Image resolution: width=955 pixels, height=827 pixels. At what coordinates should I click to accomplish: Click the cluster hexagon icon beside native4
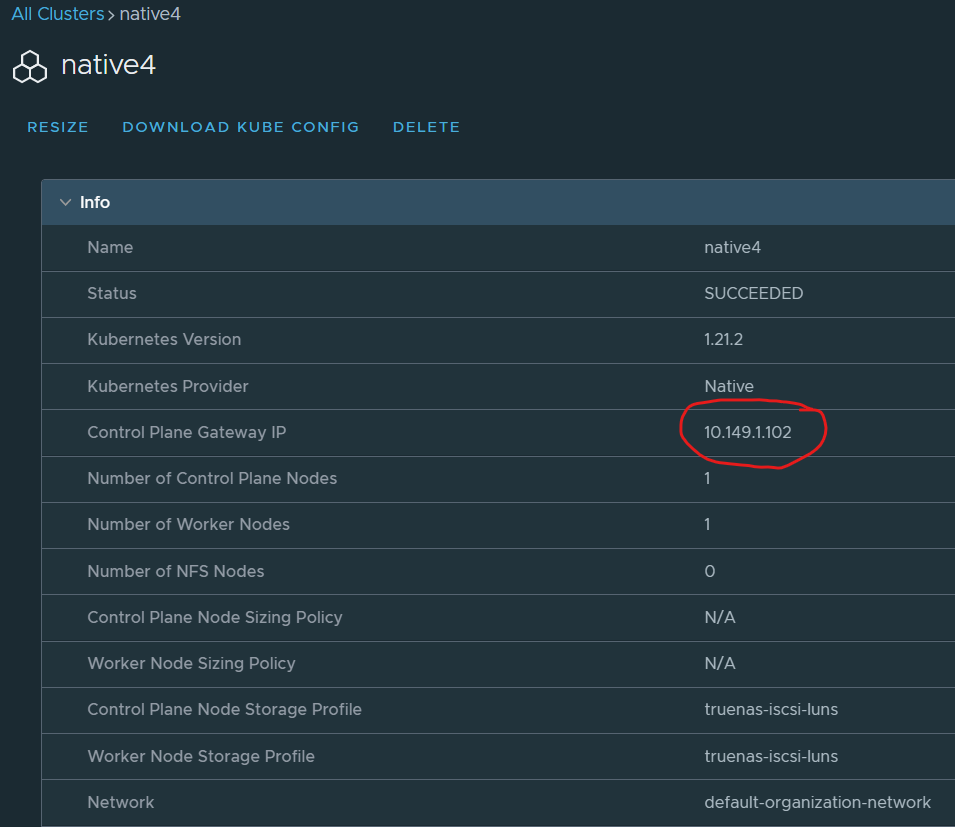(30, 67)
